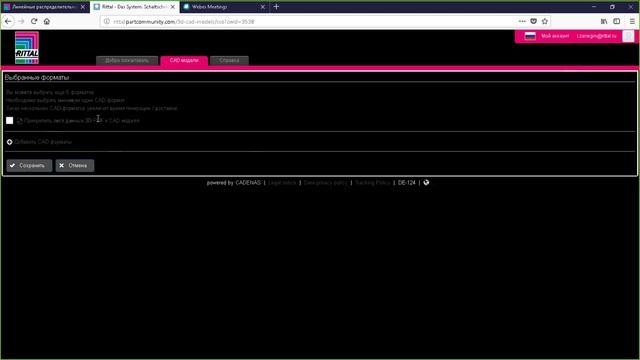The image size is (640, 360).
Task: Open the Tracking Policy footer link
Action: coord(372,183)
